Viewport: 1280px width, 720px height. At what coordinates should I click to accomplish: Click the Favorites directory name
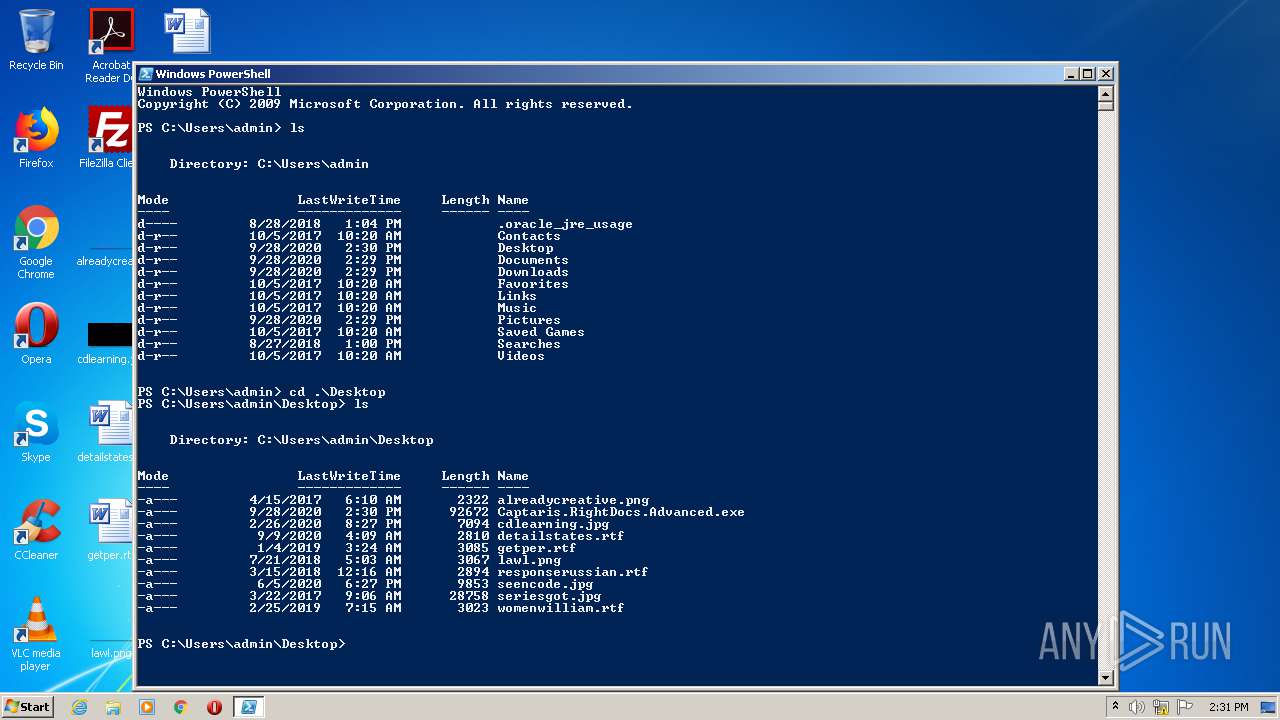pos(533,284)
